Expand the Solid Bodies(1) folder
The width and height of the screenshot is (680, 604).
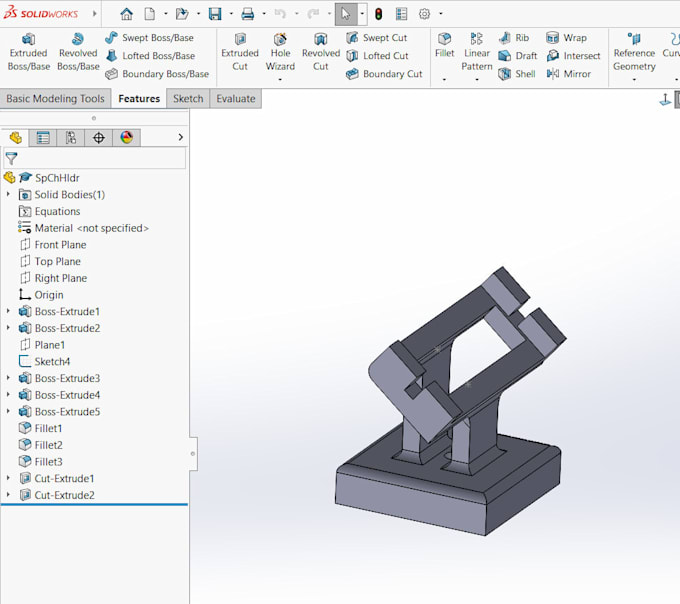point(8,195)
